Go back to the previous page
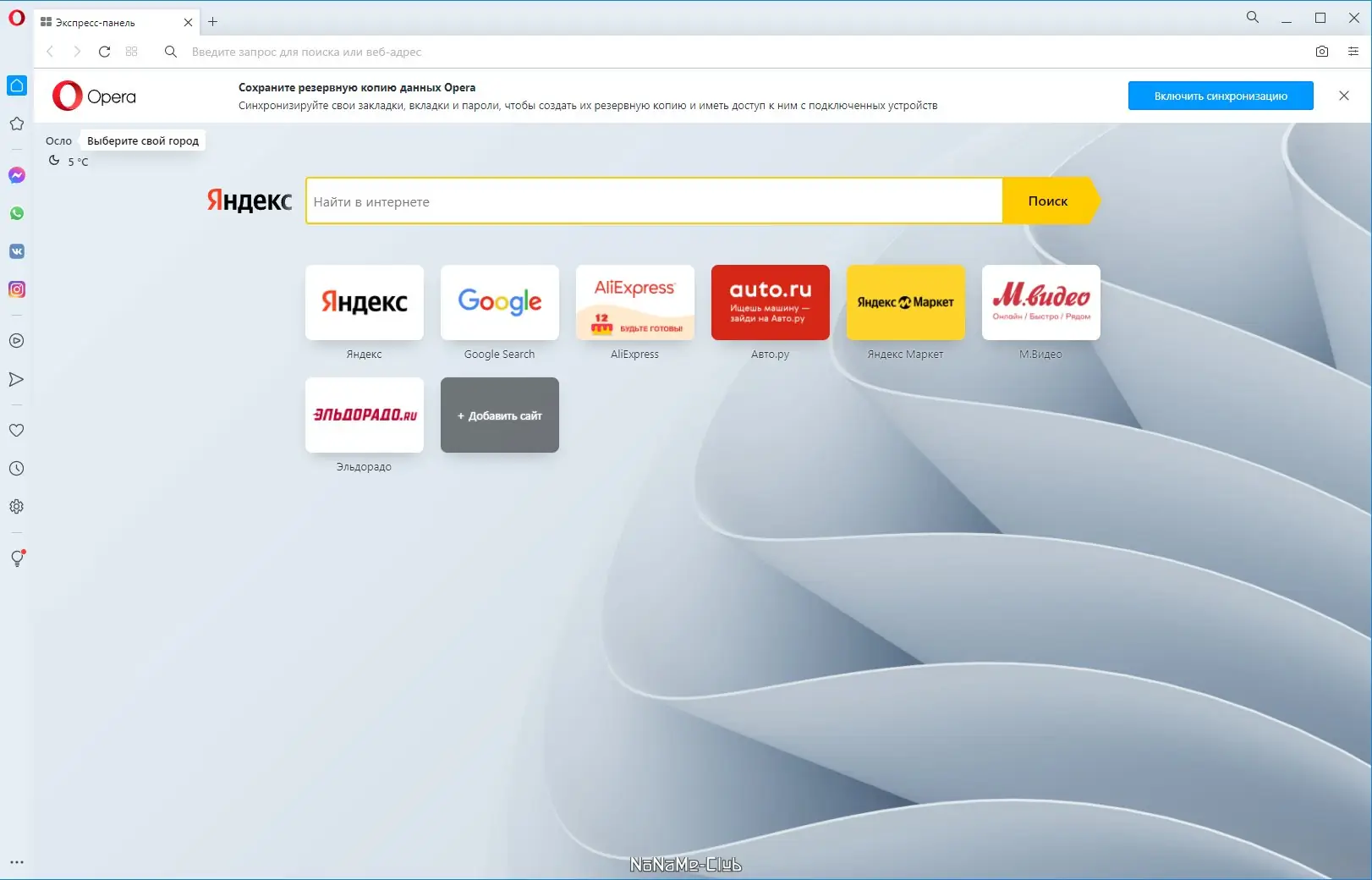 (50, 52)
